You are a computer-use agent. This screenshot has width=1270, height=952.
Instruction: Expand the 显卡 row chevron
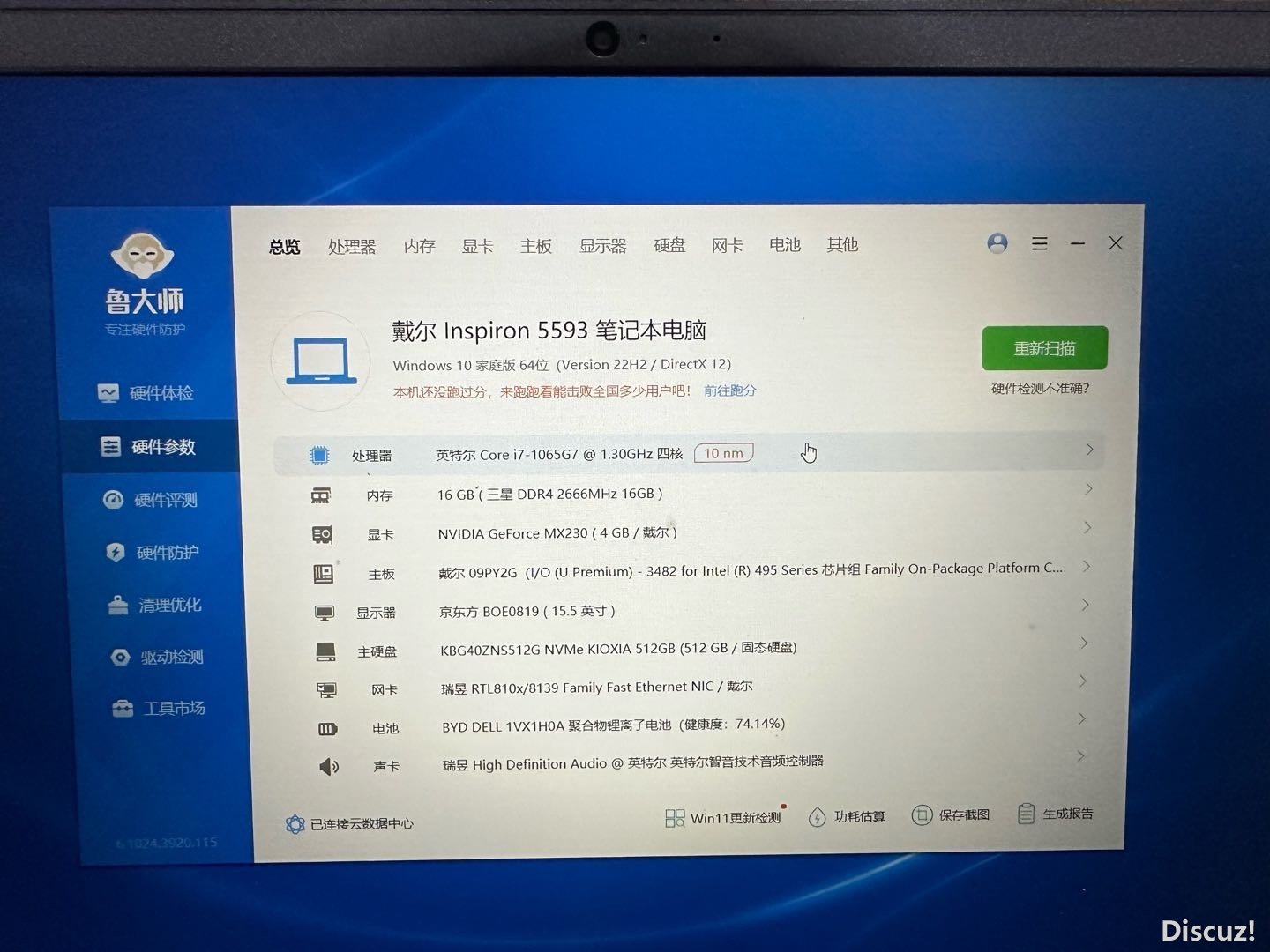coord(1088,527)
